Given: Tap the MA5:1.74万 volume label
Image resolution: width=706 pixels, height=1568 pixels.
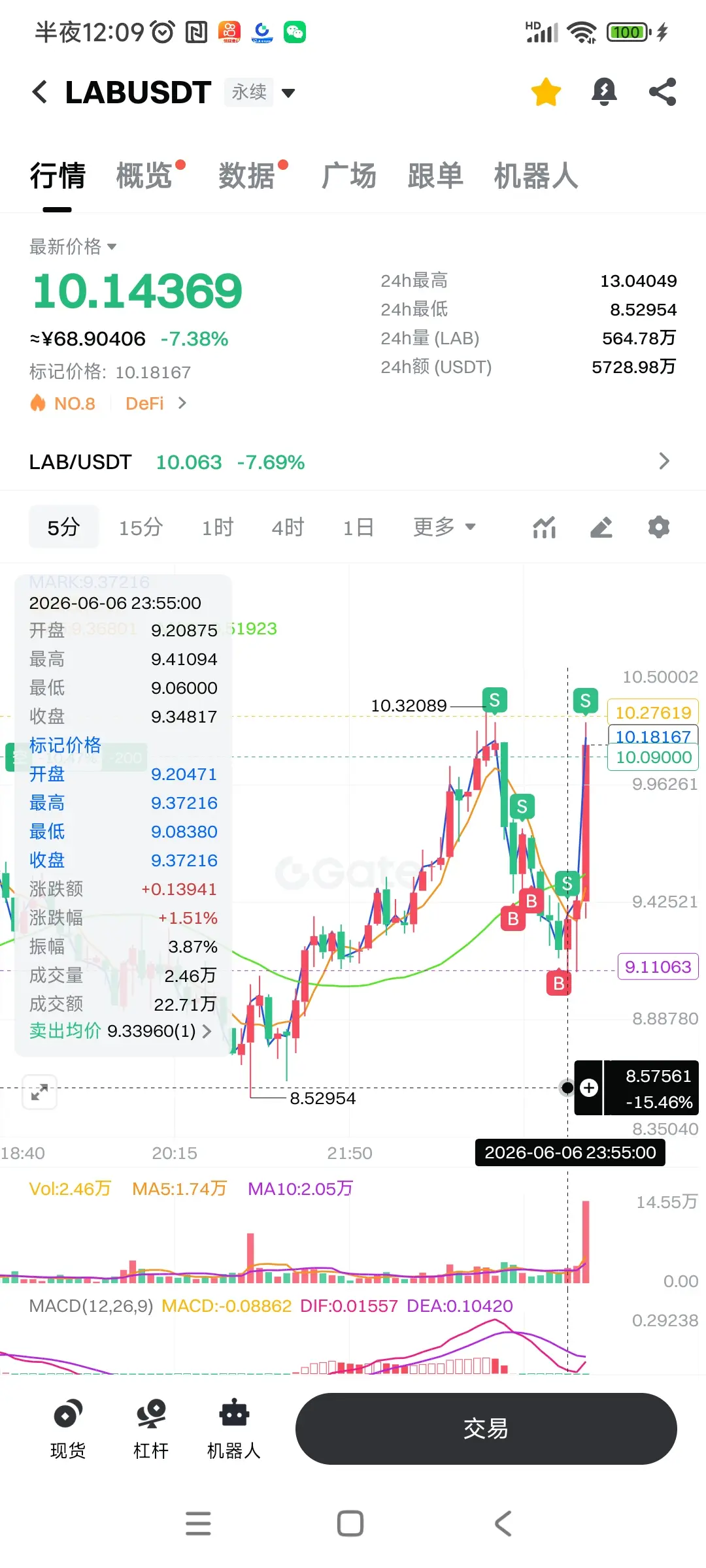Looking at the screenshot, I should pos(179,1188).
